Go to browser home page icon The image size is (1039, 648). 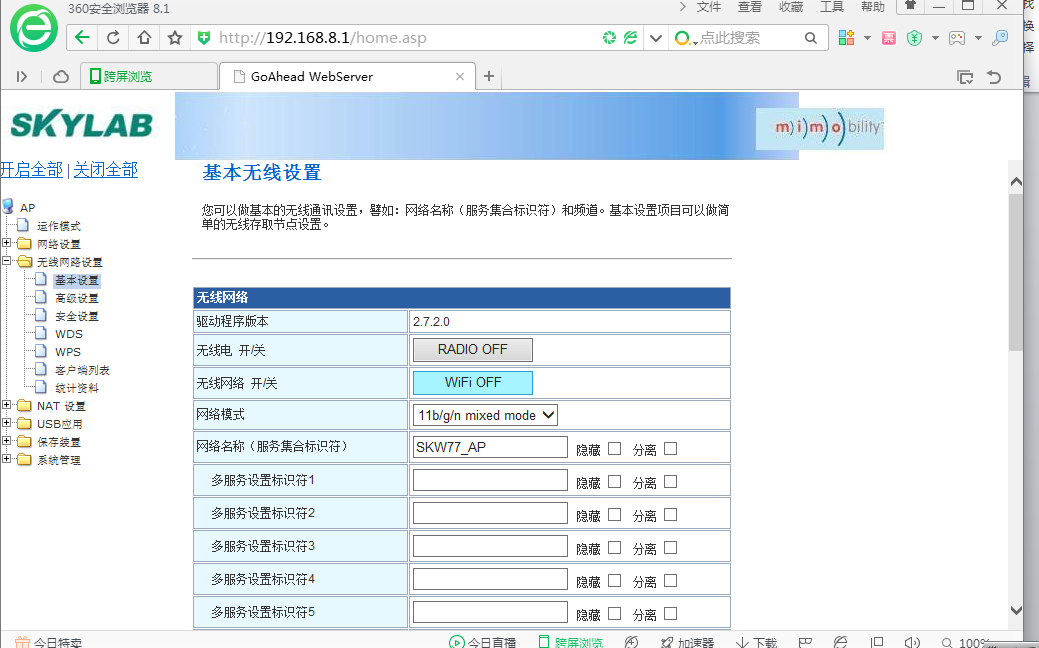(144, 38)
